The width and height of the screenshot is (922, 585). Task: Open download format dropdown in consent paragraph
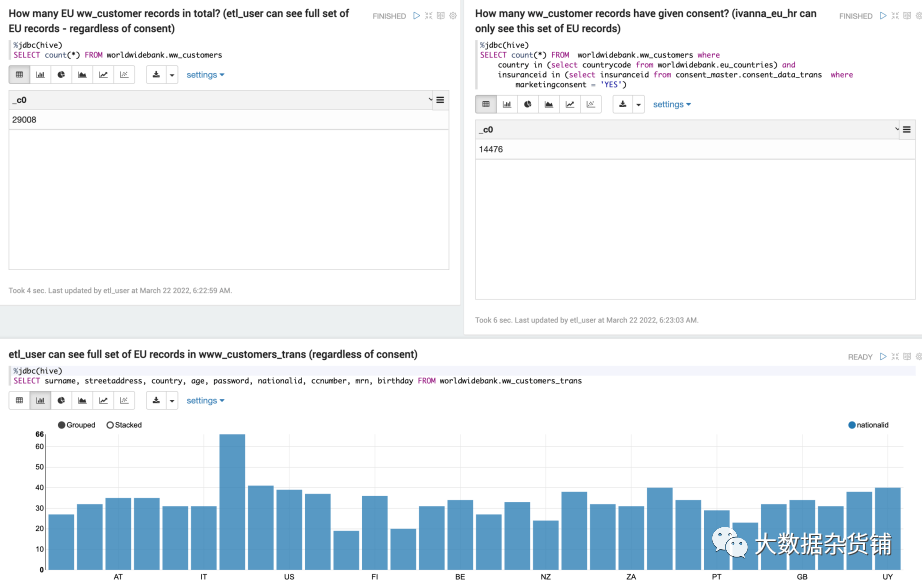point(639,104)
